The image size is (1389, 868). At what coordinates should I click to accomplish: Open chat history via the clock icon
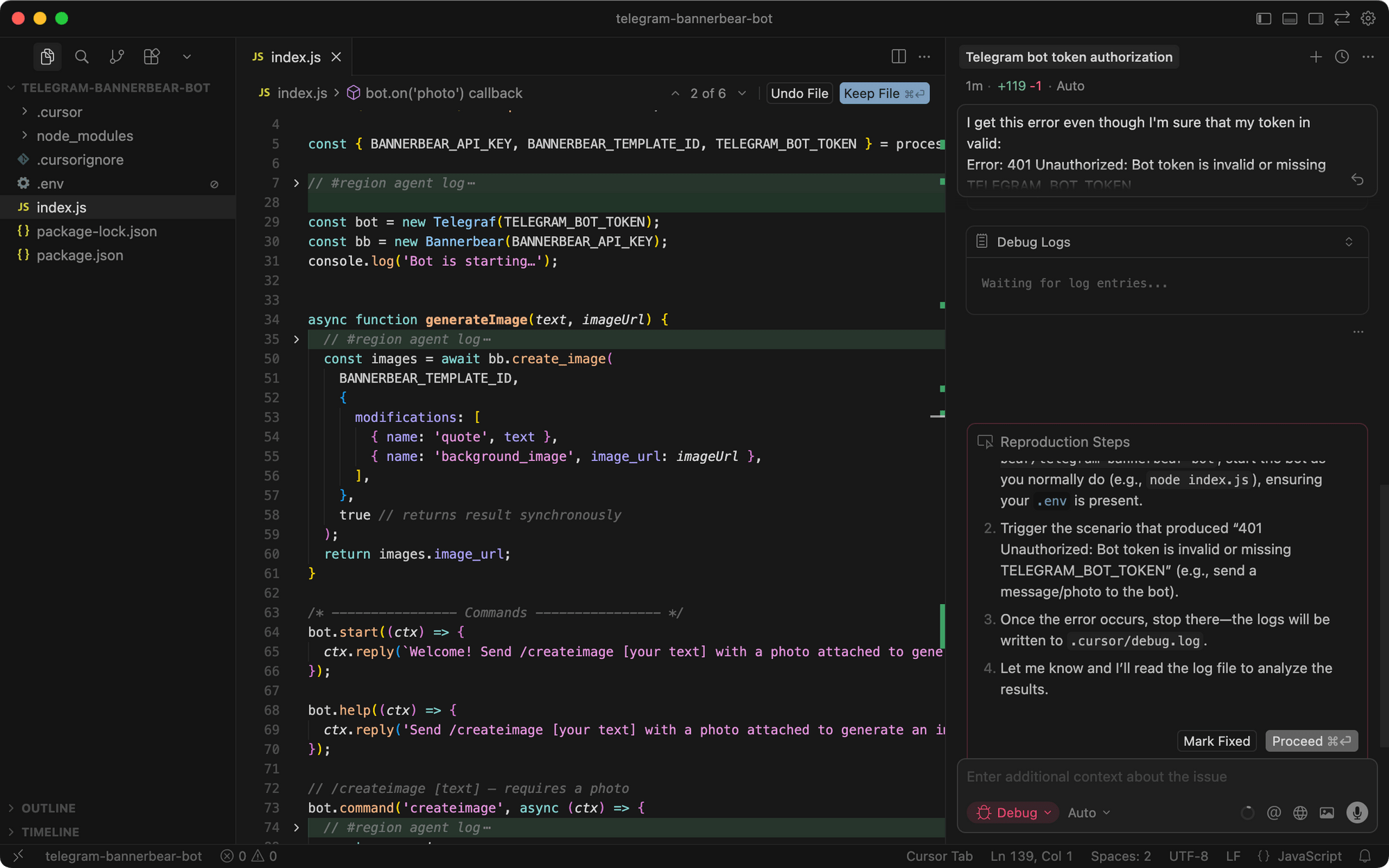click(x=1341, y=57)
